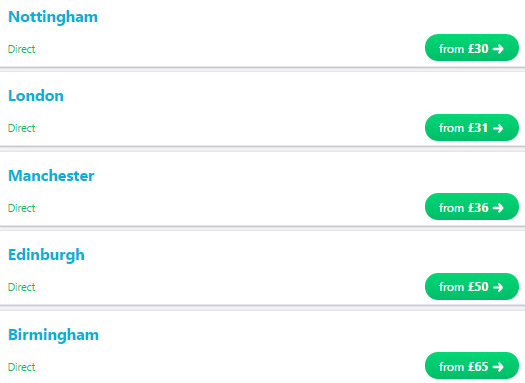Click the arrow icon on the £65 button

(498, 367)
